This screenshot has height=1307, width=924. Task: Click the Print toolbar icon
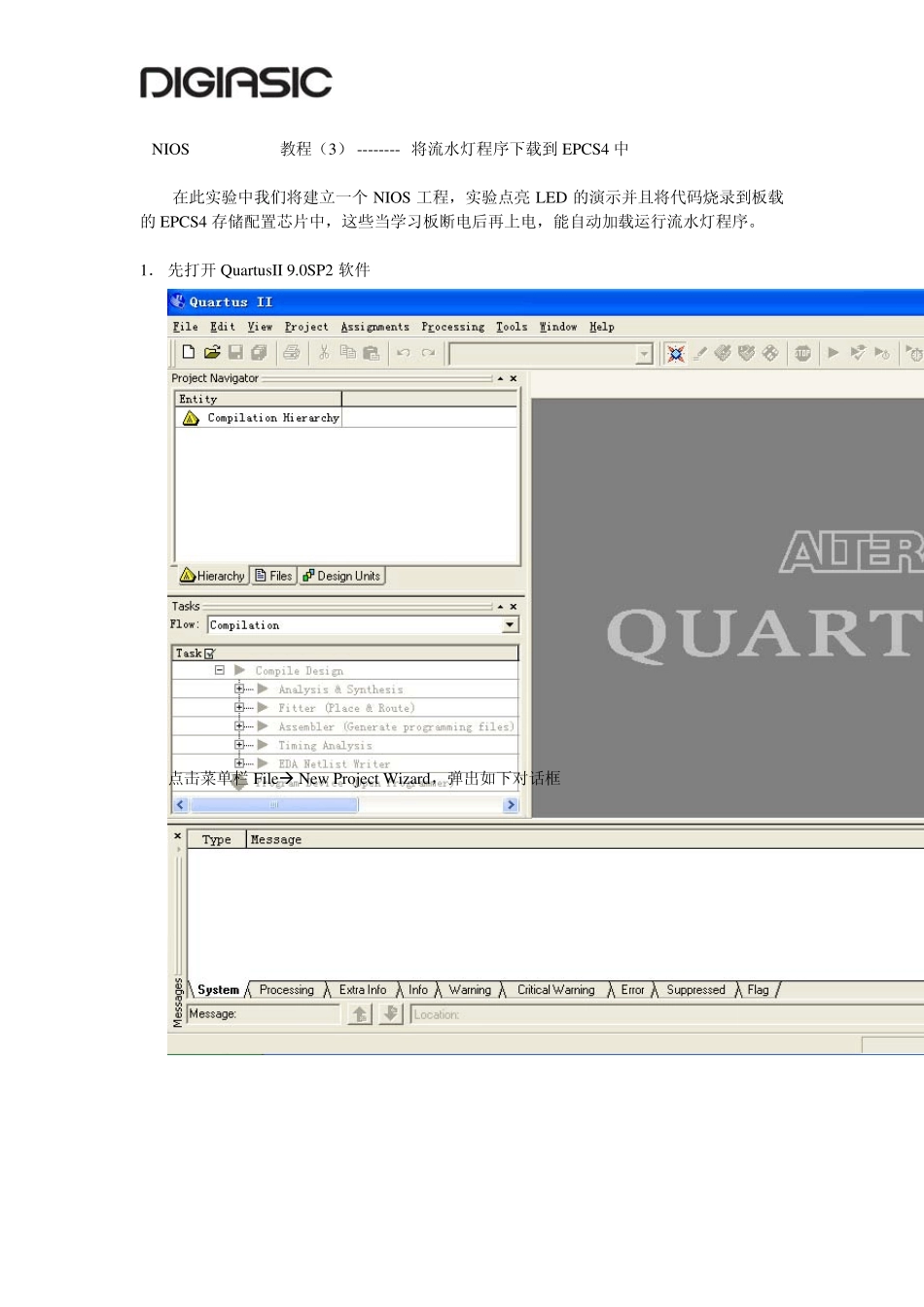(291, 352)
